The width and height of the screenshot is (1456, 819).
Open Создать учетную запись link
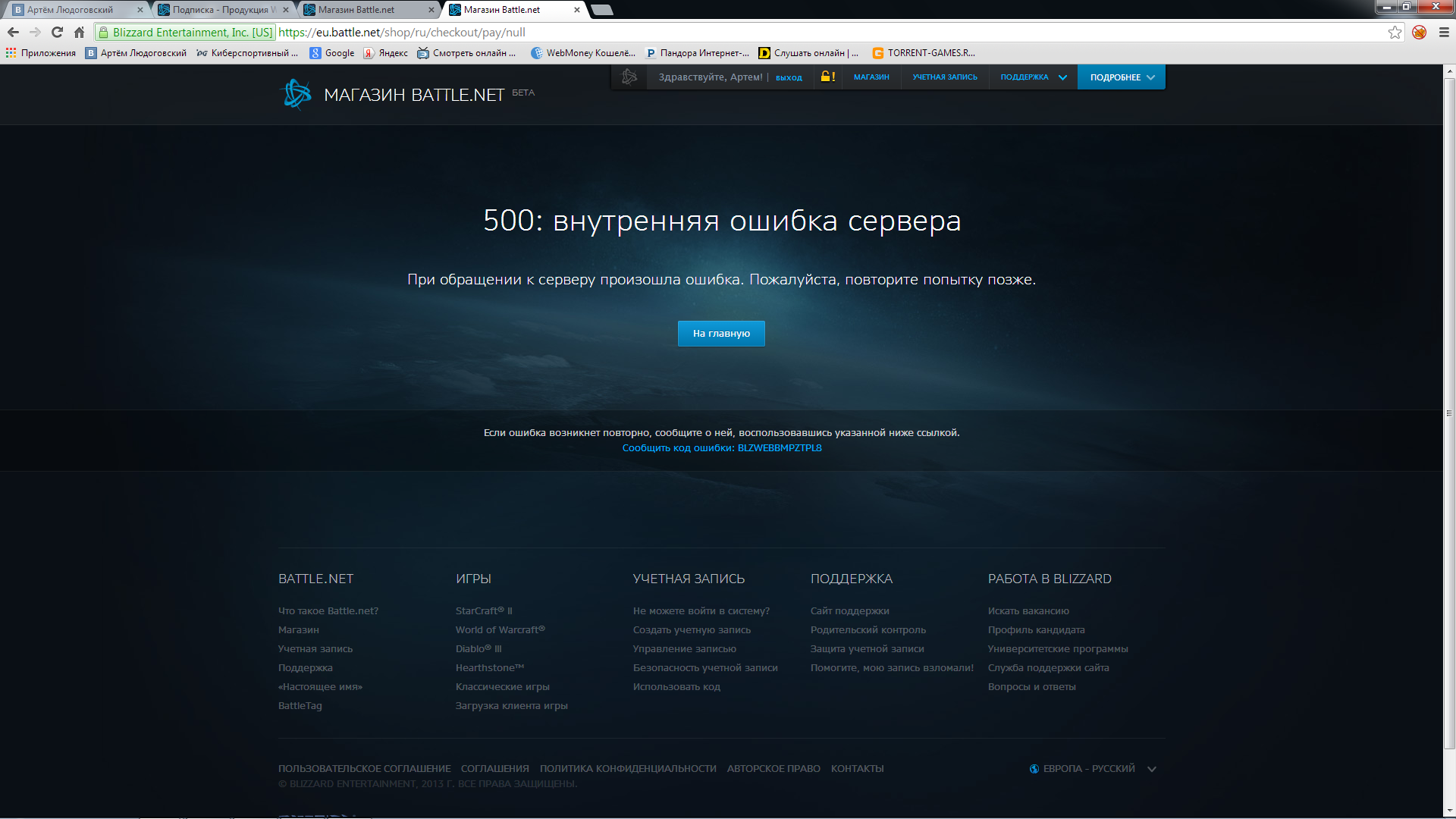pyautogui.click(x=692, y=630)
